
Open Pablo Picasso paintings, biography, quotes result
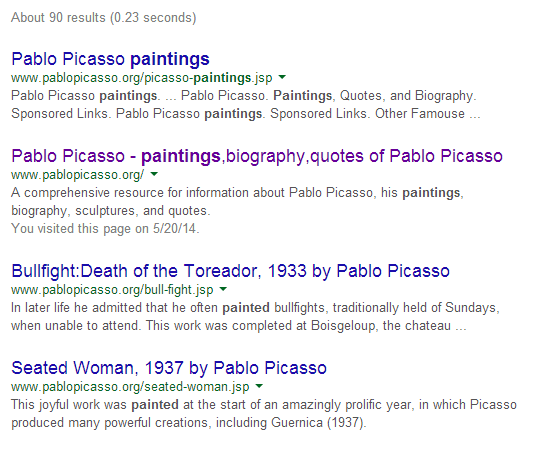pos(257,156)
